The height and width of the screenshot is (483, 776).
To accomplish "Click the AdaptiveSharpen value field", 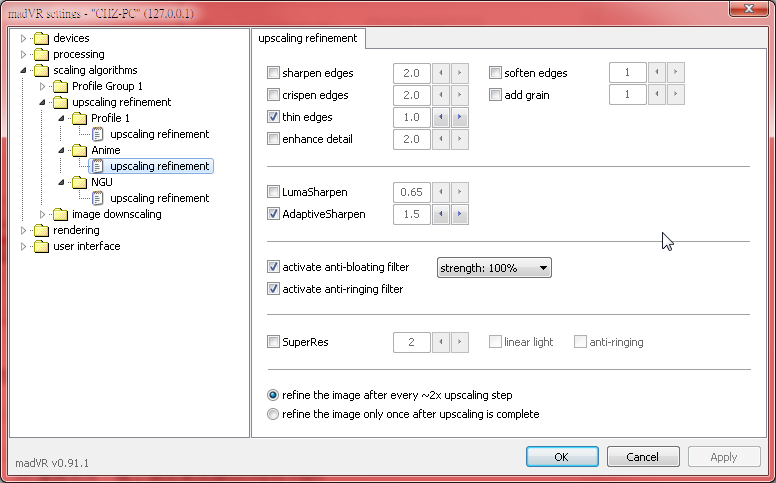I will tap(412, 214).
